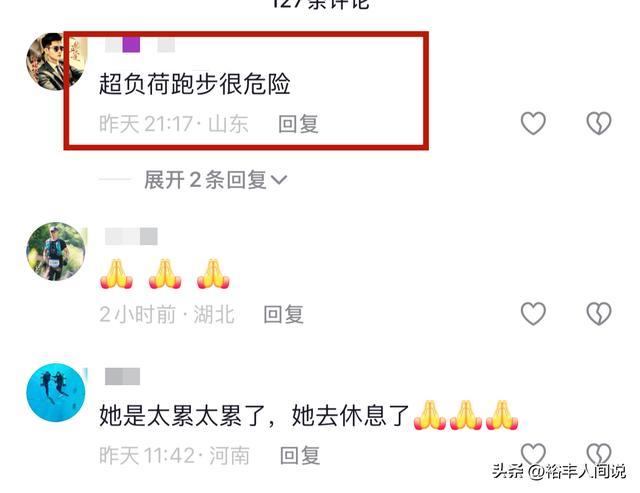Dislike the 超负荷跑步很危险 comment
This screenshot has width=640, height=493.
pos(598,123)
